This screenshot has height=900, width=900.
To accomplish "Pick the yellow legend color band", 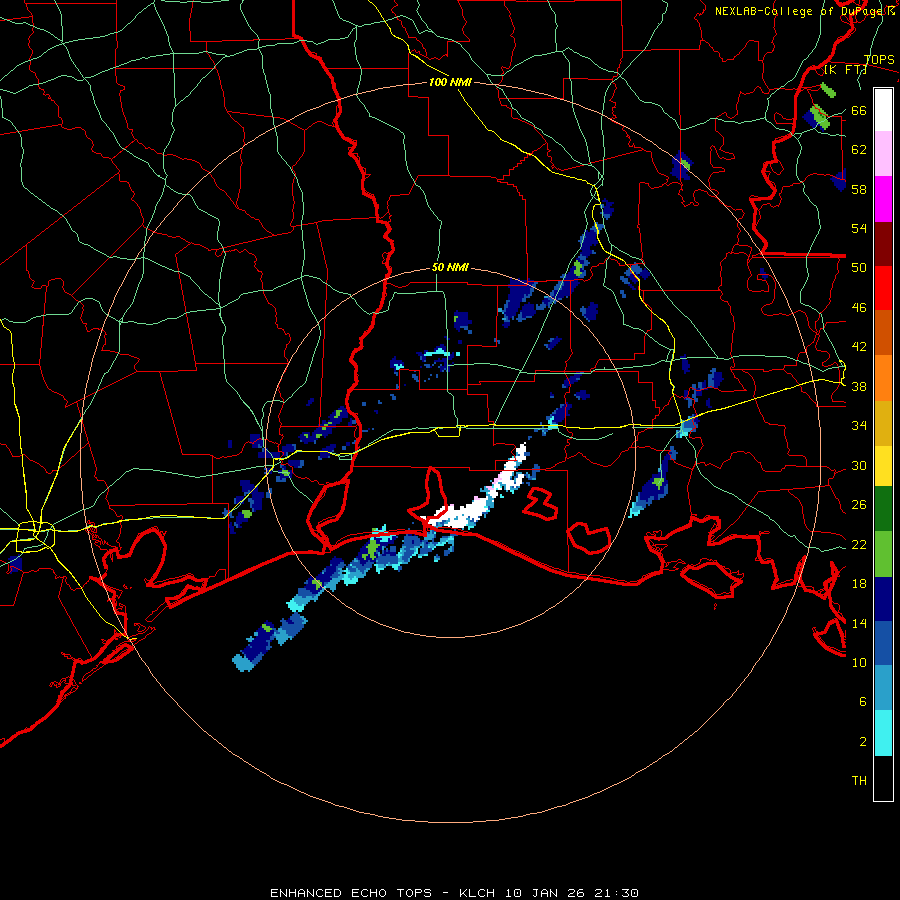I will point(883,465).
